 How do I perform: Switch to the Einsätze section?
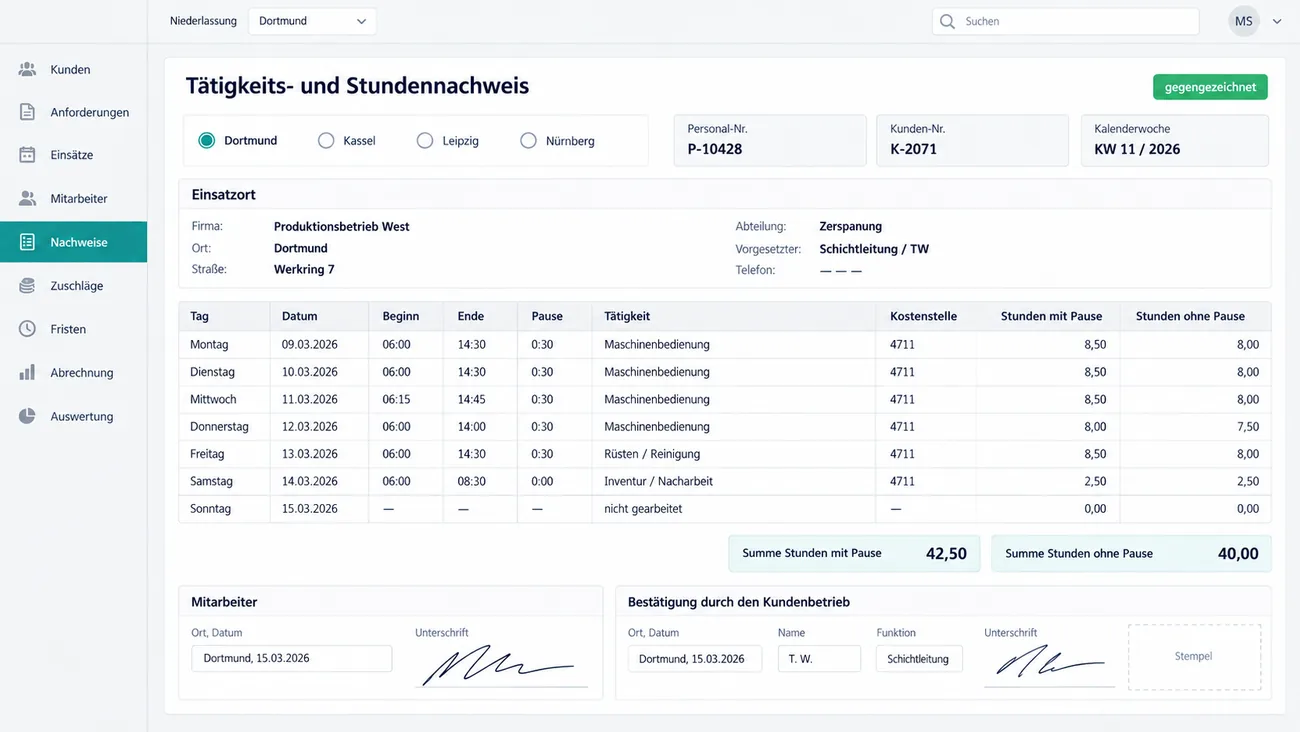click(73, 155)
